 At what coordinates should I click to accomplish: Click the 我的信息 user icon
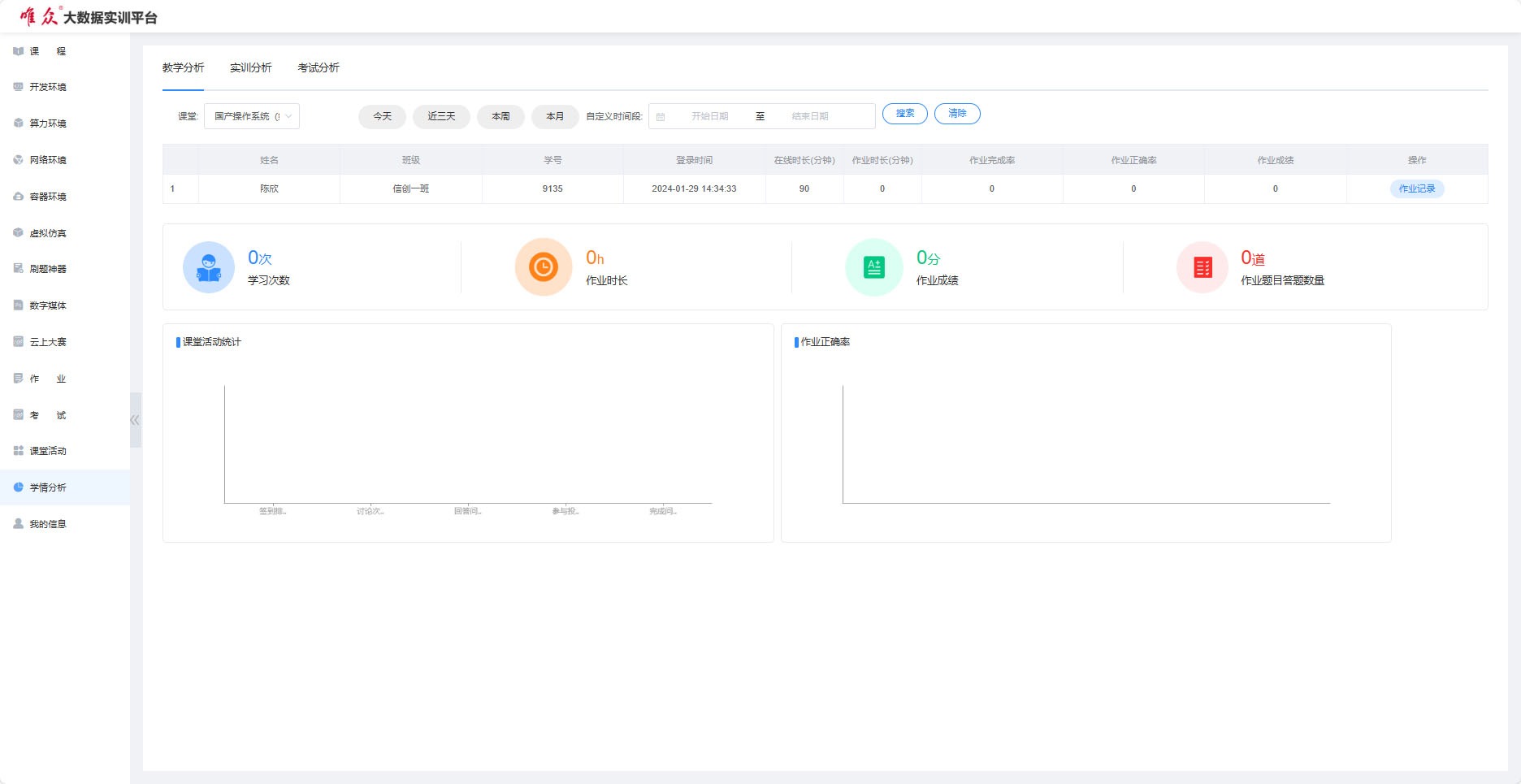[18, 524]
